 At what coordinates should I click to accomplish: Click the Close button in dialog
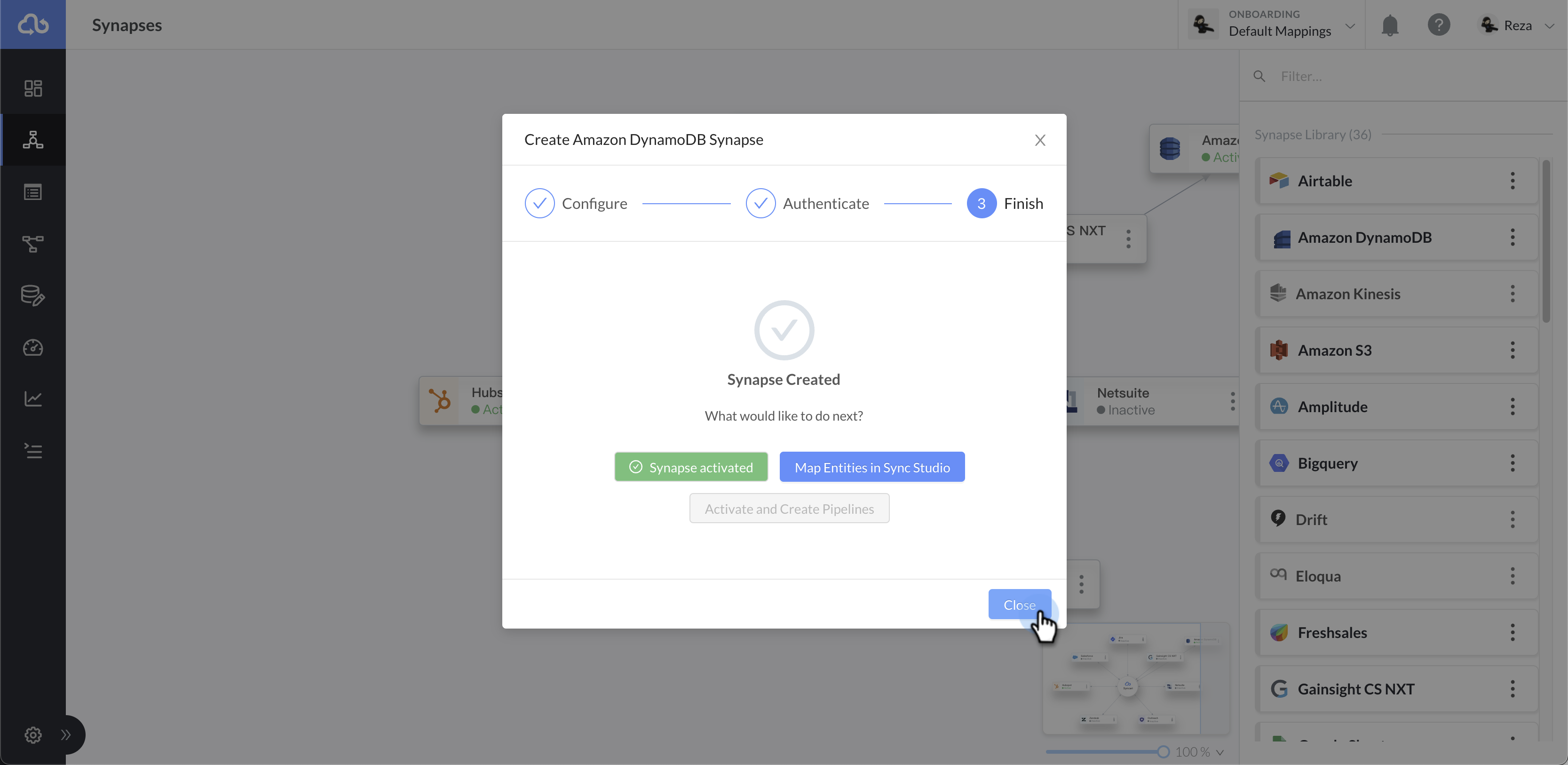[1019, 604]
